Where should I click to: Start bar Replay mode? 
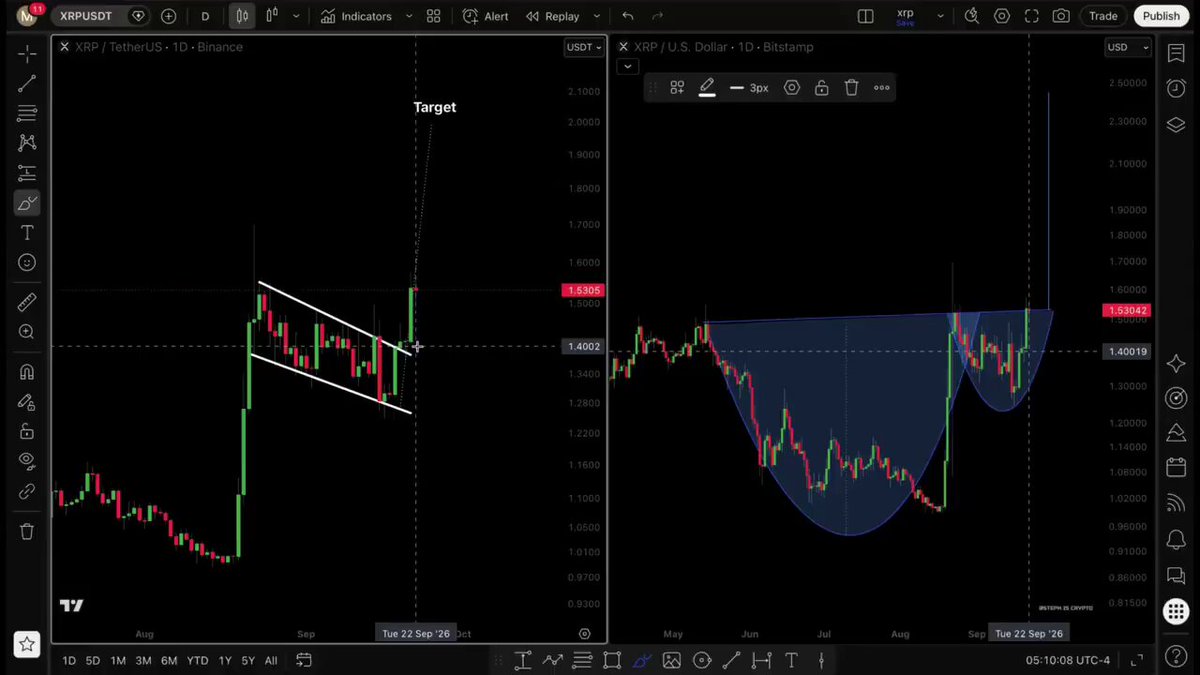(553, 16)
